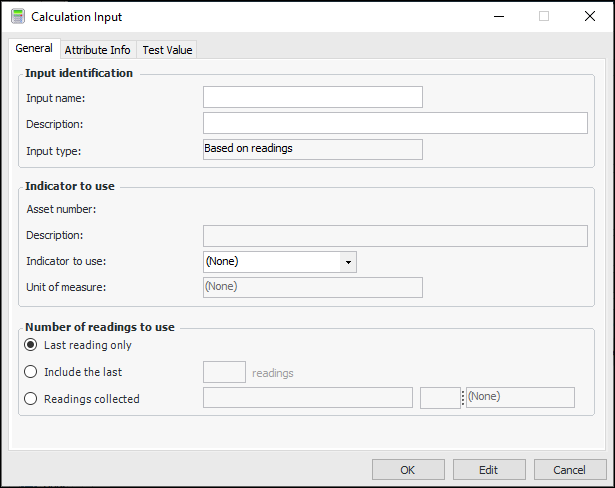Click the input Description text field

pos(394,123)
